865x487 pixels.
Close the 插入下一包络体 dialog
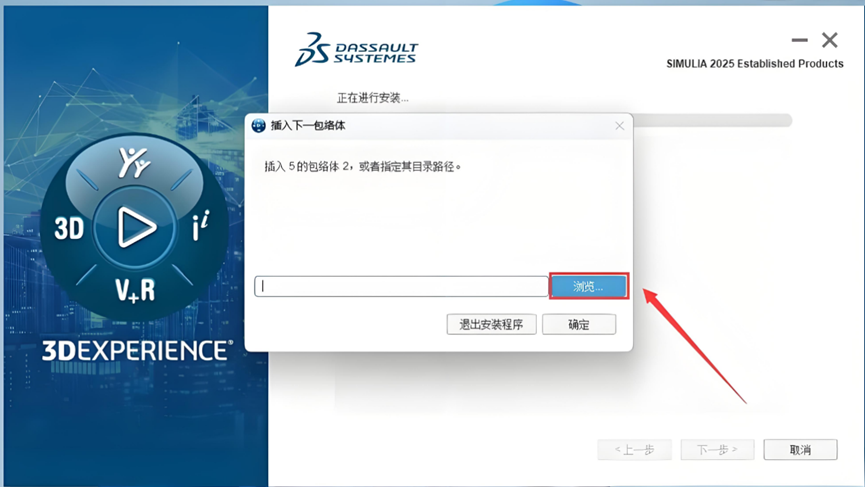(620, 126)
